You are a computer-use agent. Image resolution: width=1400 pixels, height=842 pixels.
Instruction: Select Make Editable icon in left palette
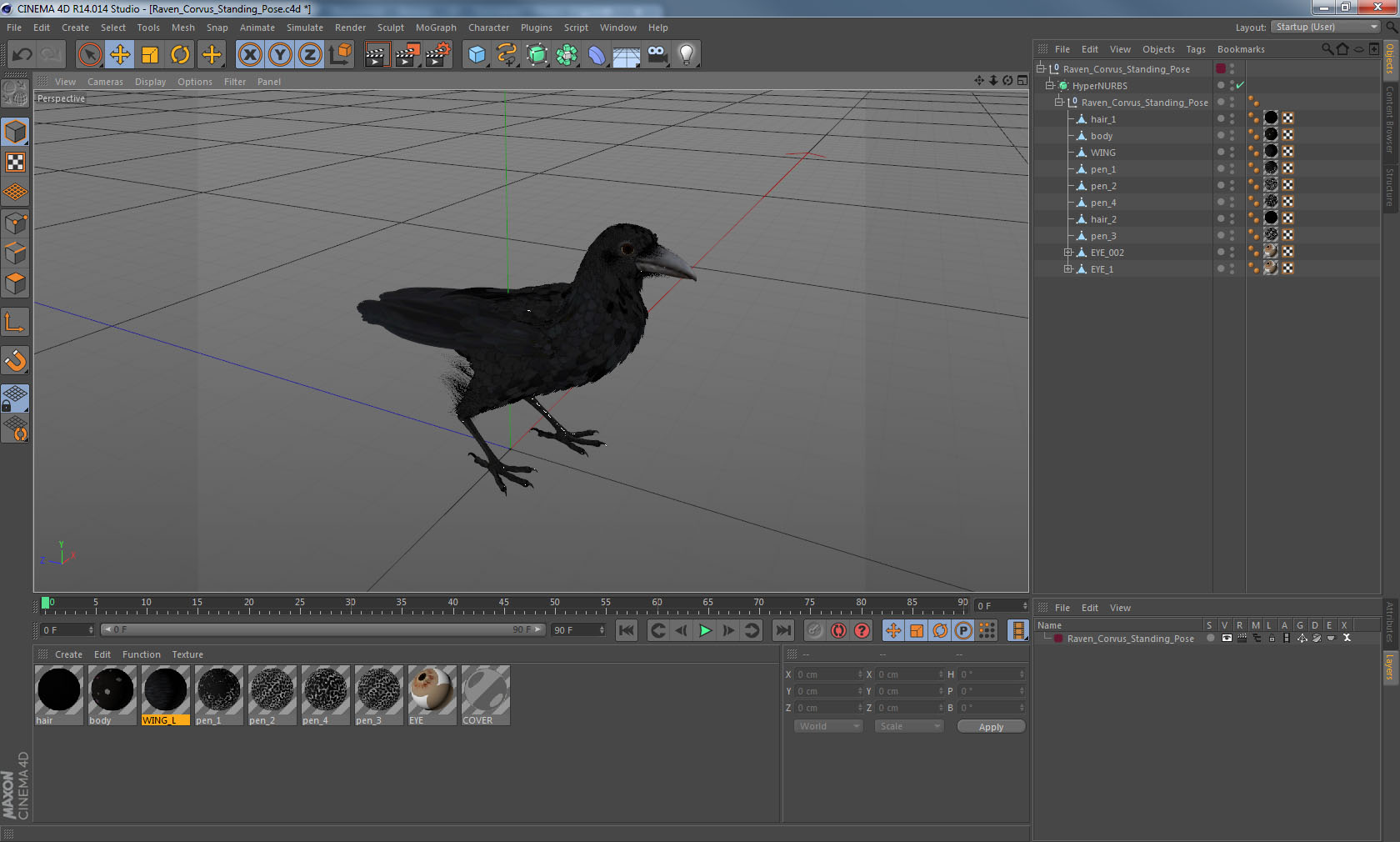tap(15, 93)
